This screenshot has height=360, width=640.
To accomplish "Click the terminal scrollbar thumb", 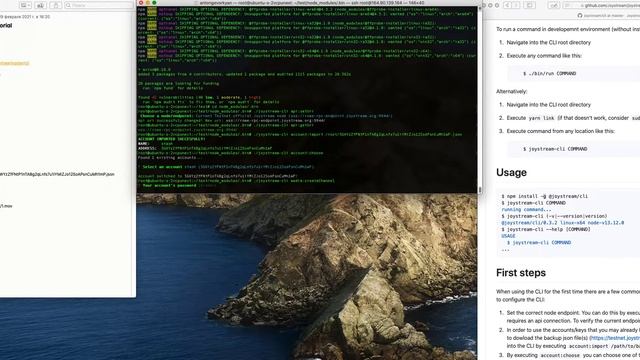I will pyautogui.click(x=480, y=190).
